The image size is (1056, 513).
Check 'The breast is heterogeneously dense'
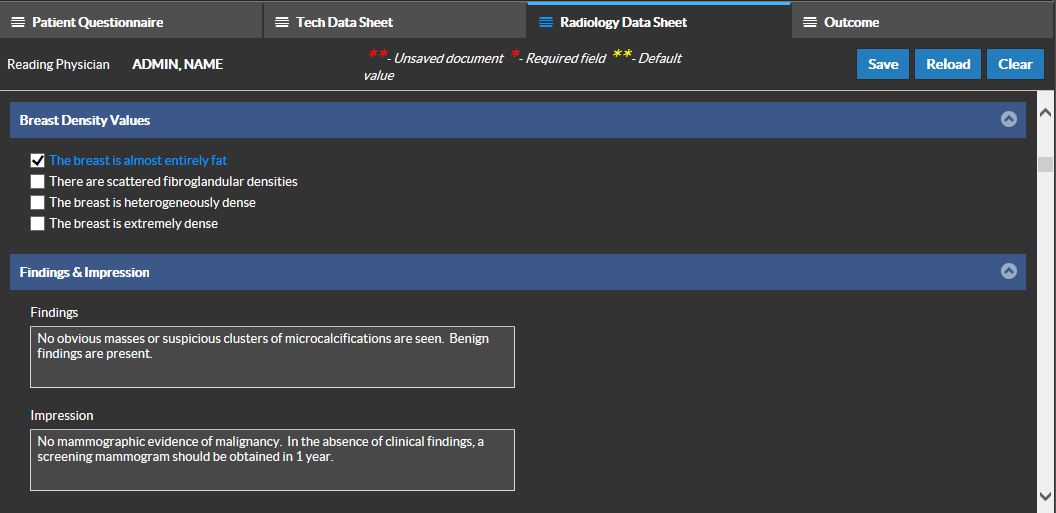38,203
